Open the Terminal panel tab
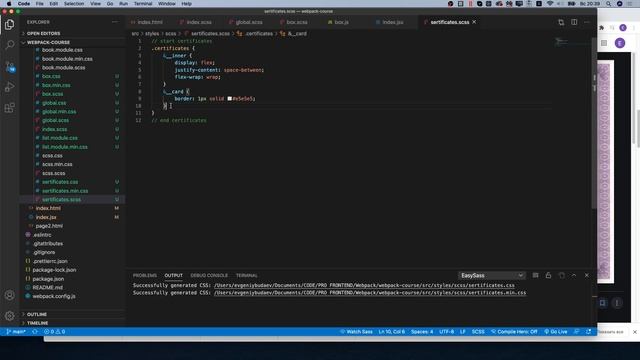Screen dimensions: 640x360 click(247, 276)
